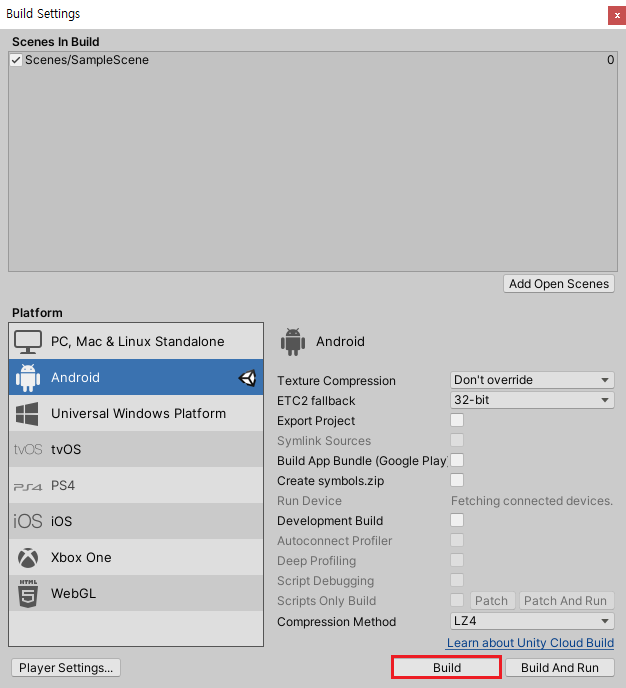This screenshot has width=626, height=688.
Task: Click the Build And Run button
Action: click(x=560, y=668)
